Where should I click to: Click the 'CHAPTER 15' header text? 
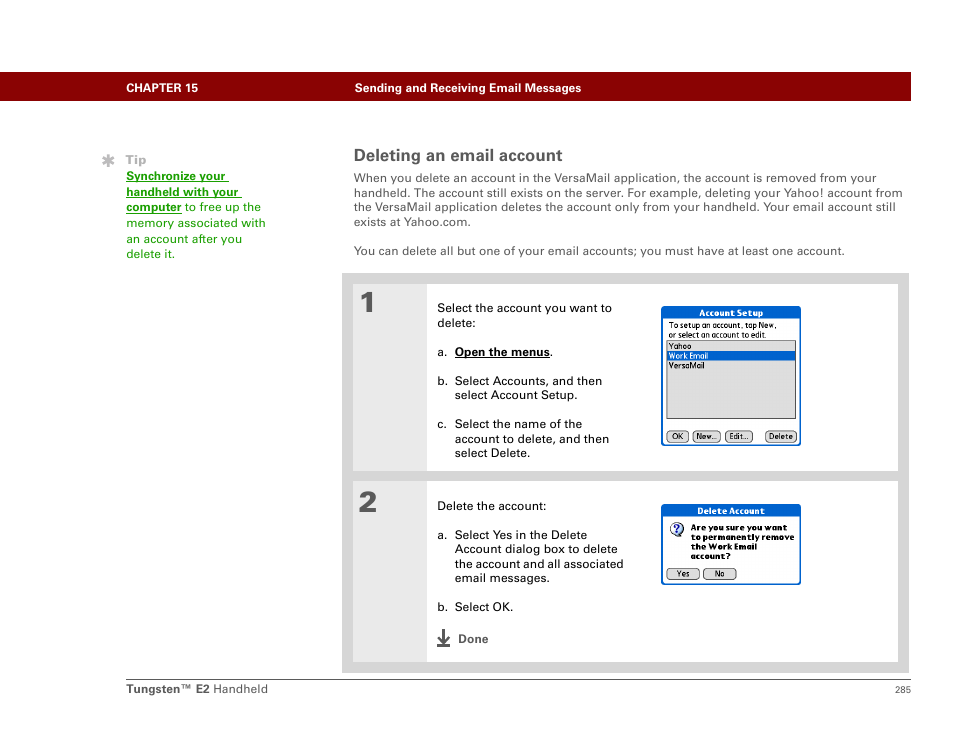(162, 88)
